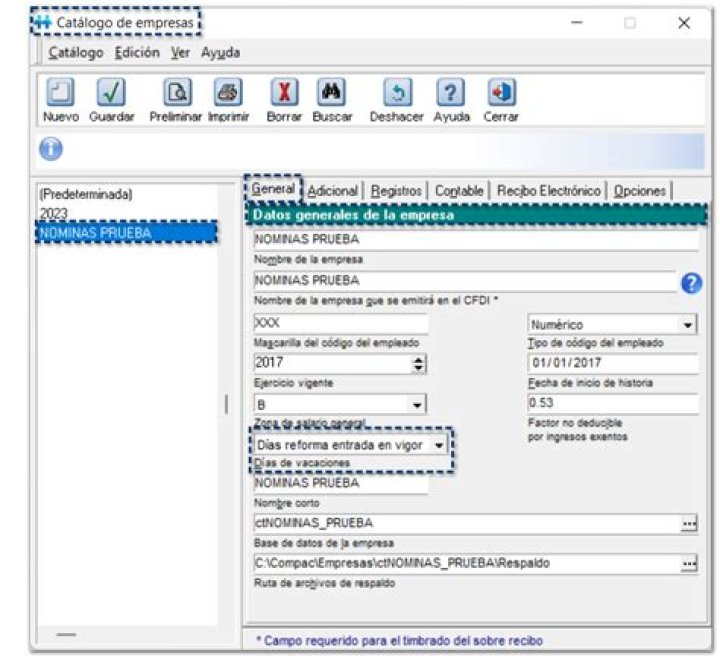720x659 pixels.
Task: Open the Ayuda help toolbar icon
Action: [x=451, y=93]
